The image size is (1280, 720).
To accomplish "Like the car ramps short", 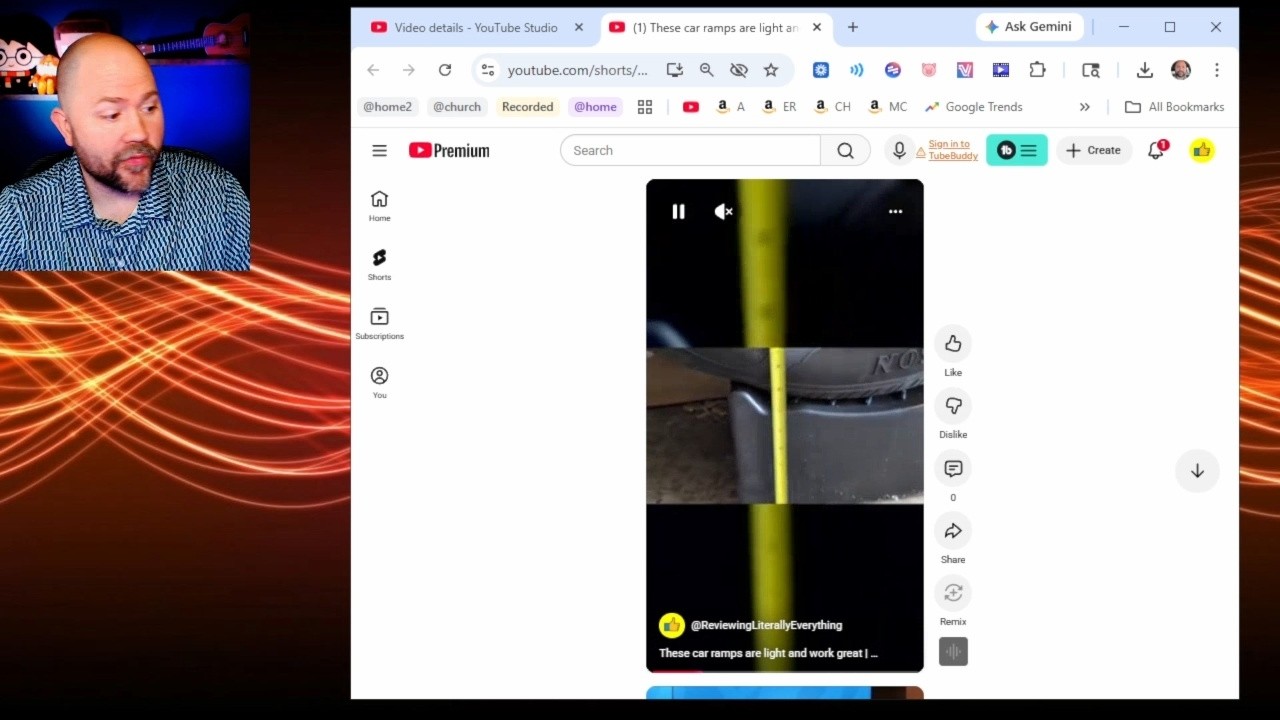I will coord(952,343).
